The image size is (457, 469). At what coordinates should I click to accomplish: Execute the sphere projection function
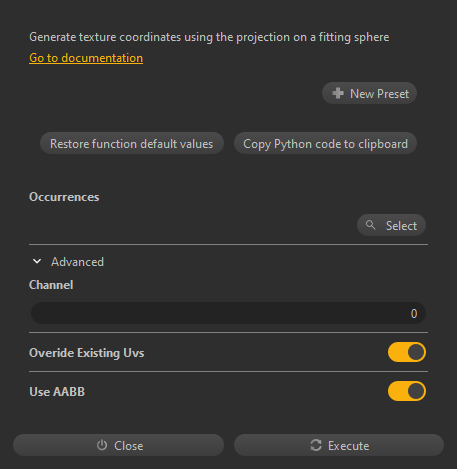point(339,445)
